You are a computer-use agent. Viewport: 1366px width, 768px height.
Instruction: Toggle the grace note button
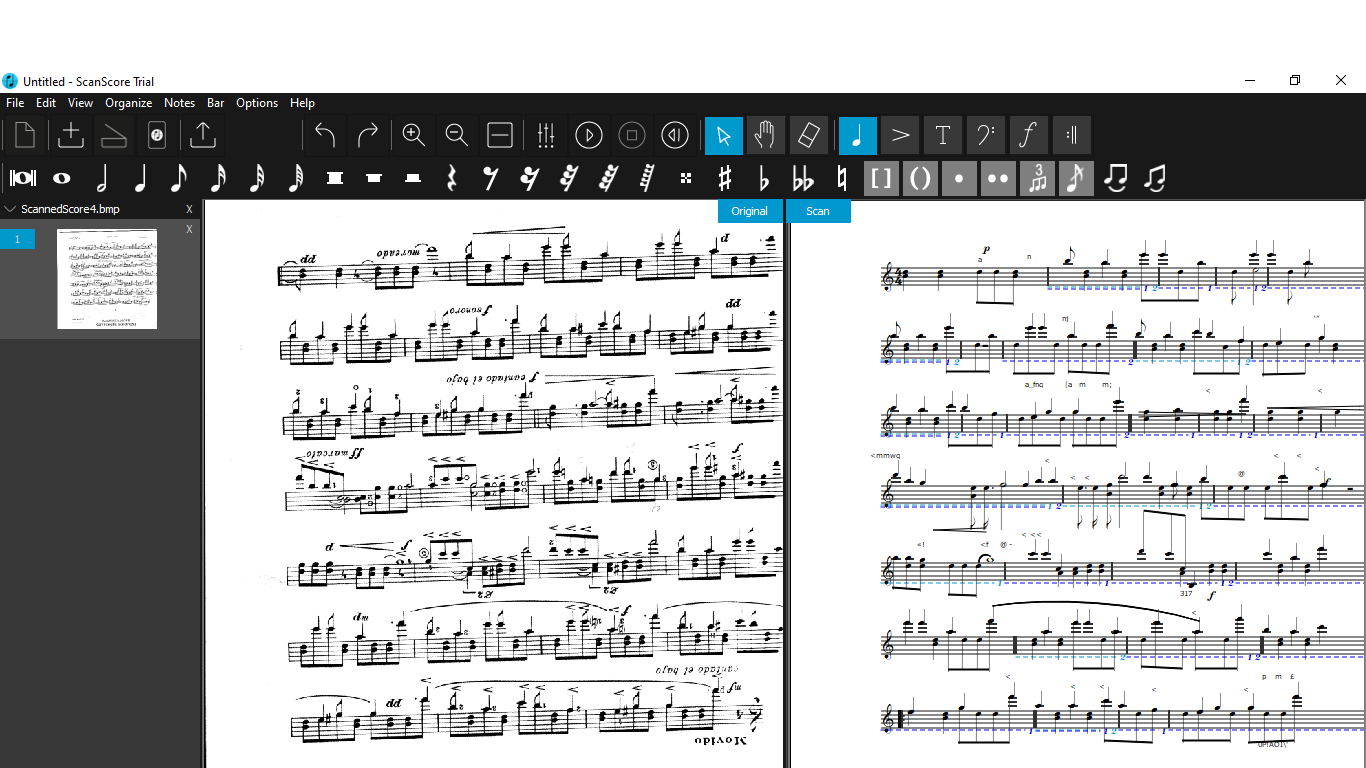(x=1076, y=178)
